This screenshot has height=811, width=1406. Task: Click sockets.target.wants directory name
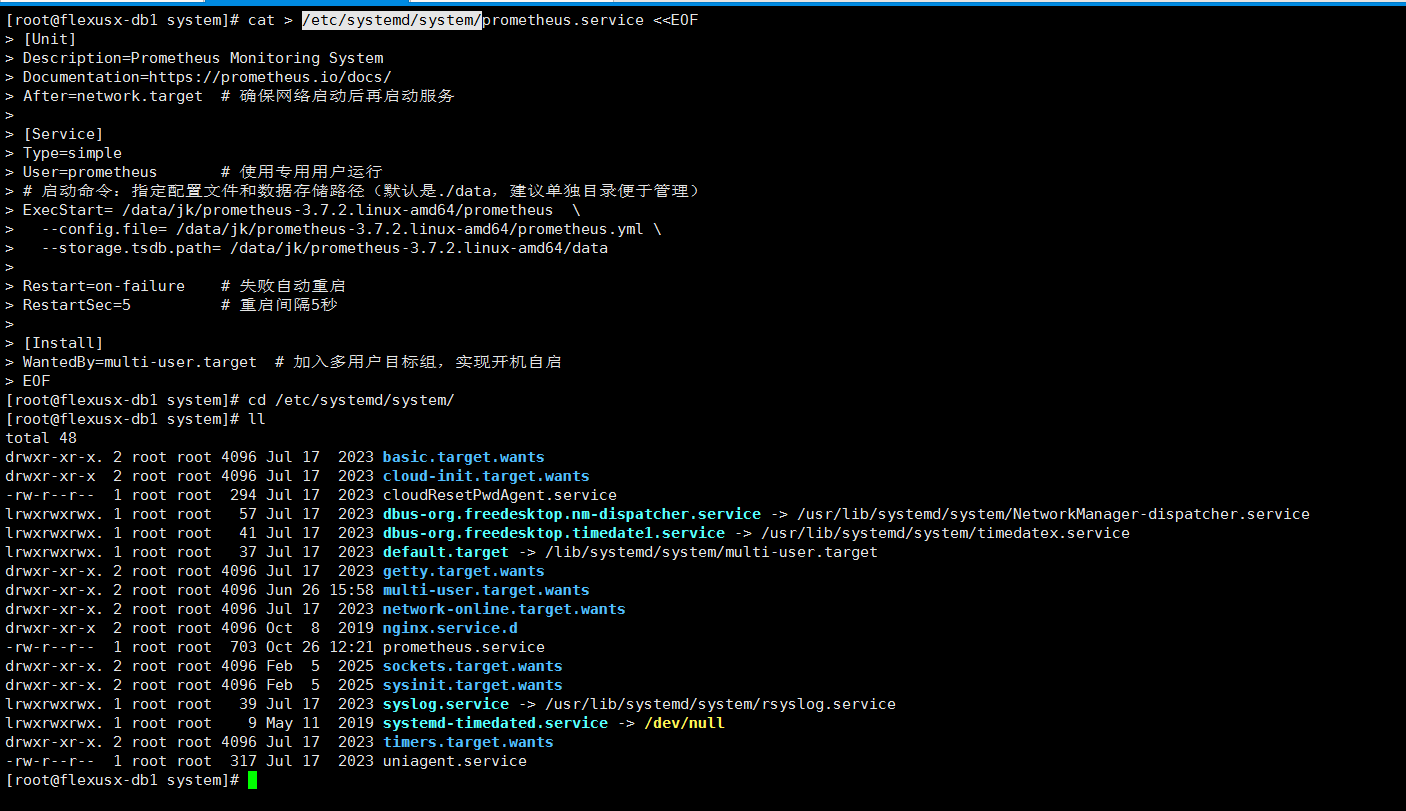coord(473,666)
